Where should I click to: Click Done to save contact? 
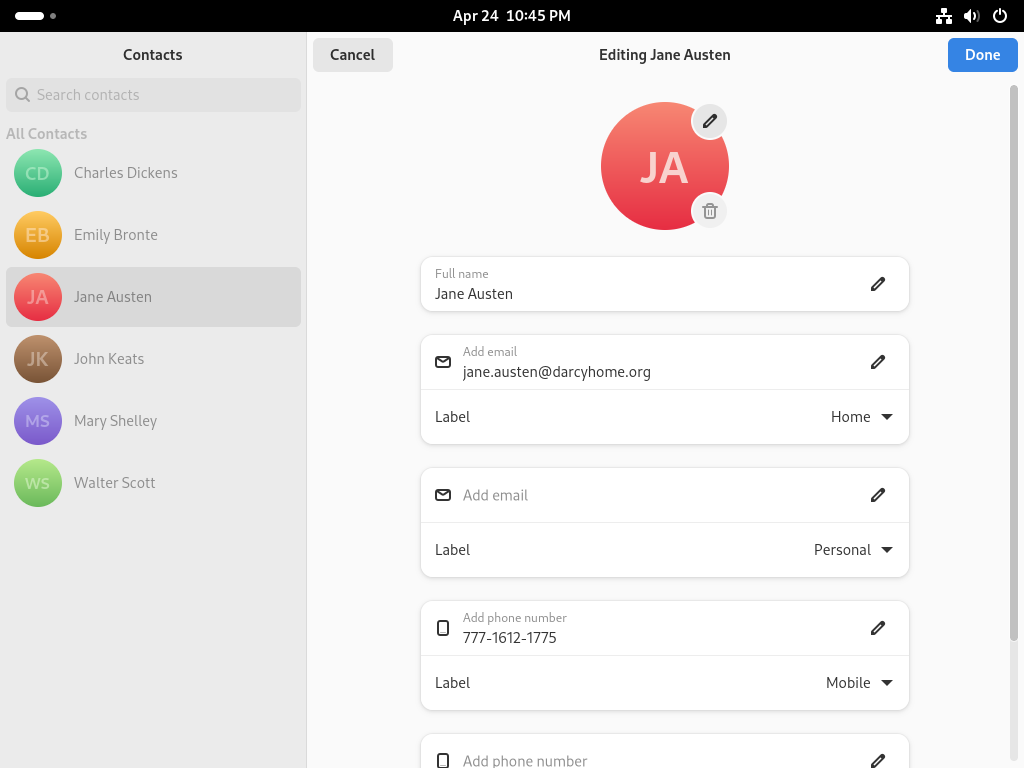(982, 55)
